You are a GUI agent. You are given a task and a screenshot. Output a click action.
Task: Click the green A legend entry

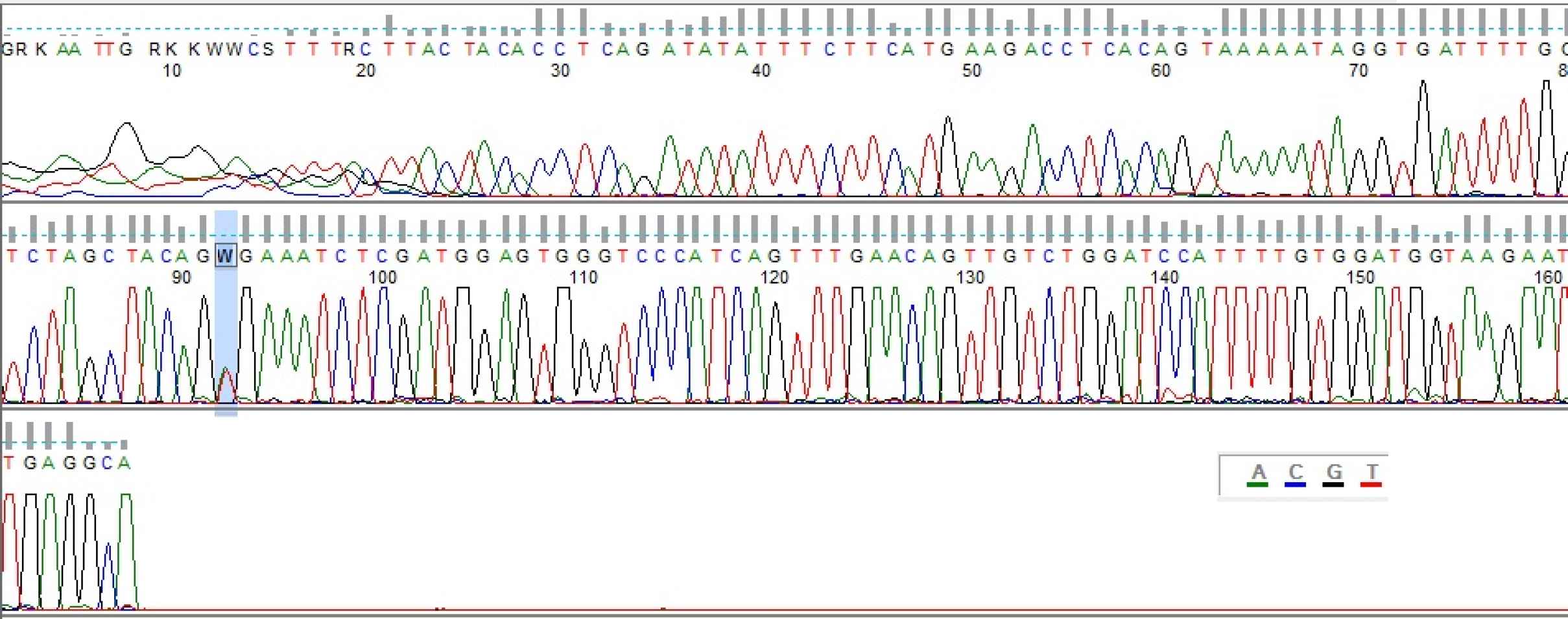(1258, 474)
